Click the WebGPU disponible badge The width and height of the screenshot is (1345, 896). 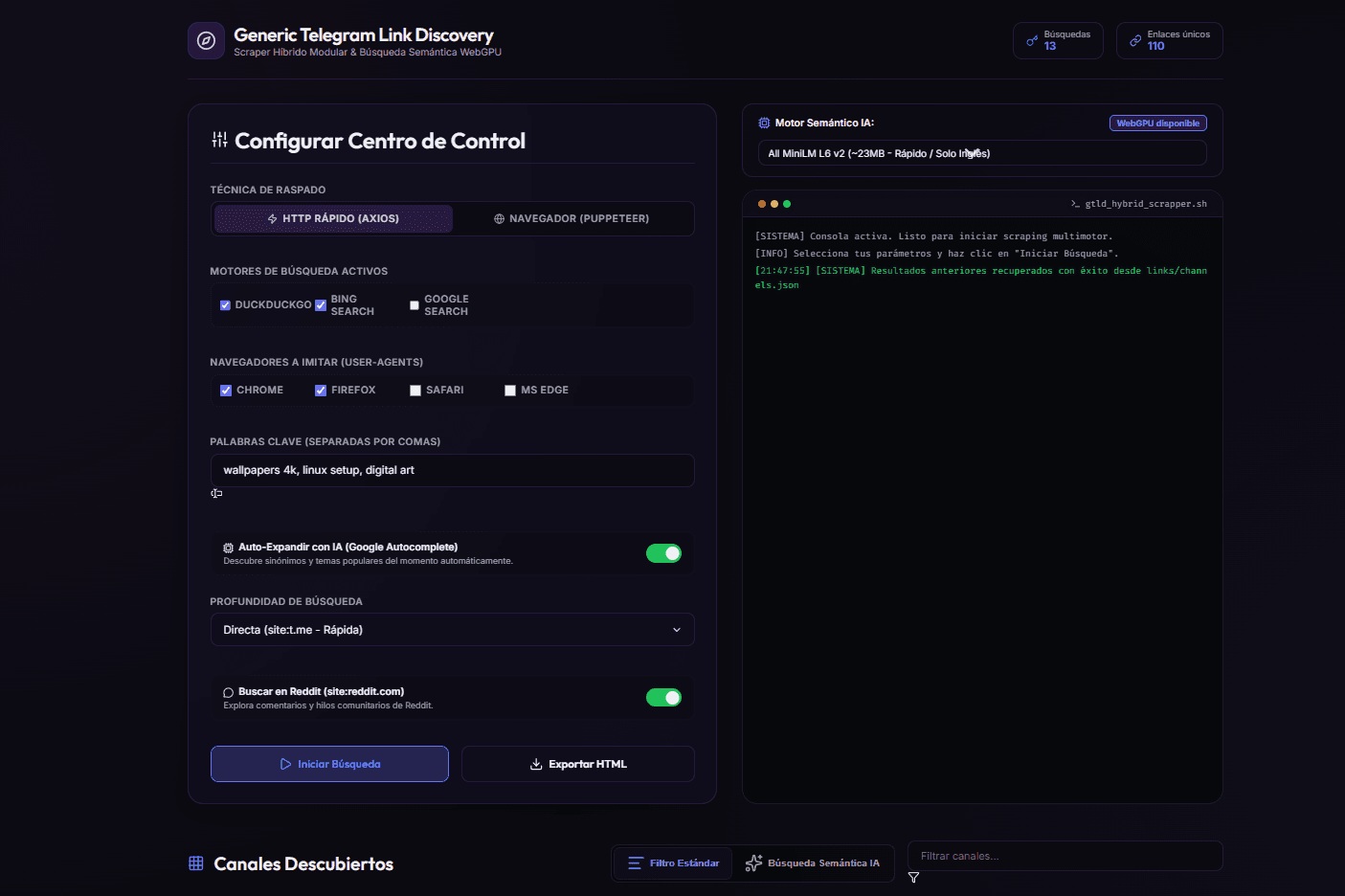click(1158, 123)
